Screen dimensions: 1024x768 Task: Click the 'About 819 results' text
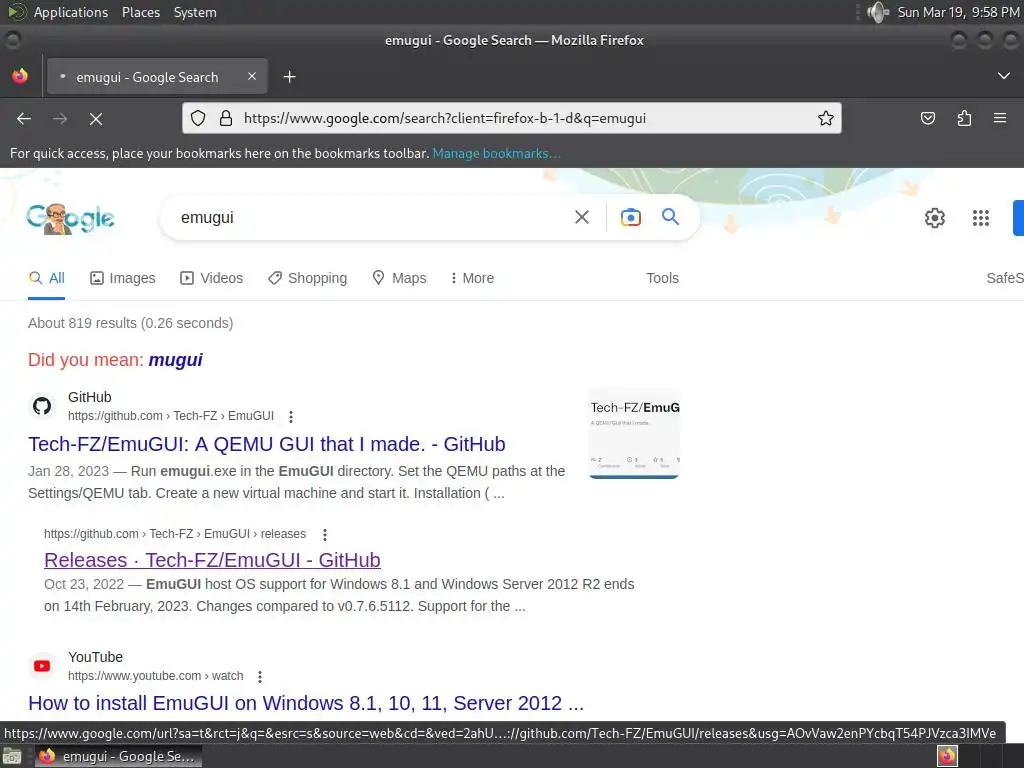click(x=131, y=323)
